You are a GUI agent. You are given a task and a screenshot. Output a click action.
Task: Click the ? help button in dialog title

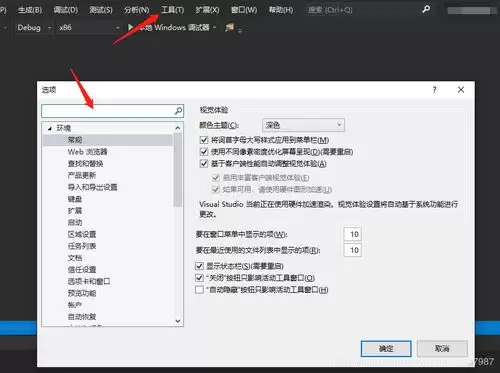pyautogui.click(x=434, y=90)
